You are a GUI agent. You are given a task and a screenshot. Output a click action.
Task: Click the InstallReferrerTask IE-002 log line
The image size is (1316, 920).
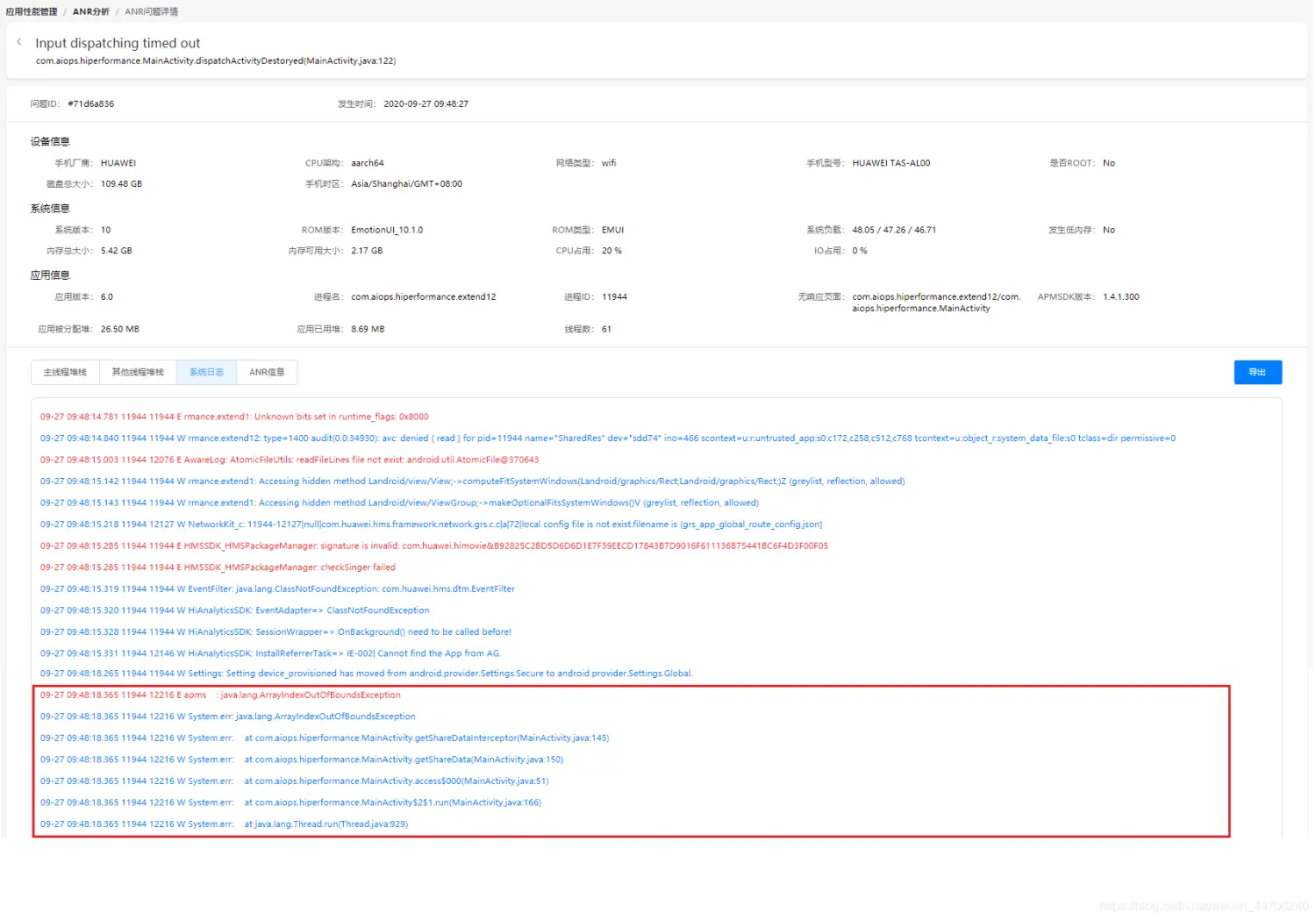pos(270,653)
